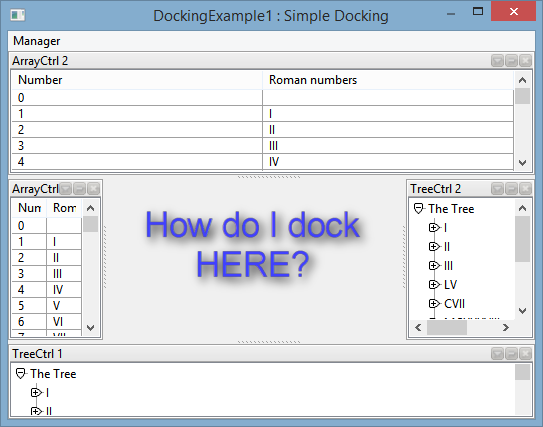543x427 pixels.
Task: Click the Number column header in ArrayCtrl 2
Action: [x=137, y=80]
